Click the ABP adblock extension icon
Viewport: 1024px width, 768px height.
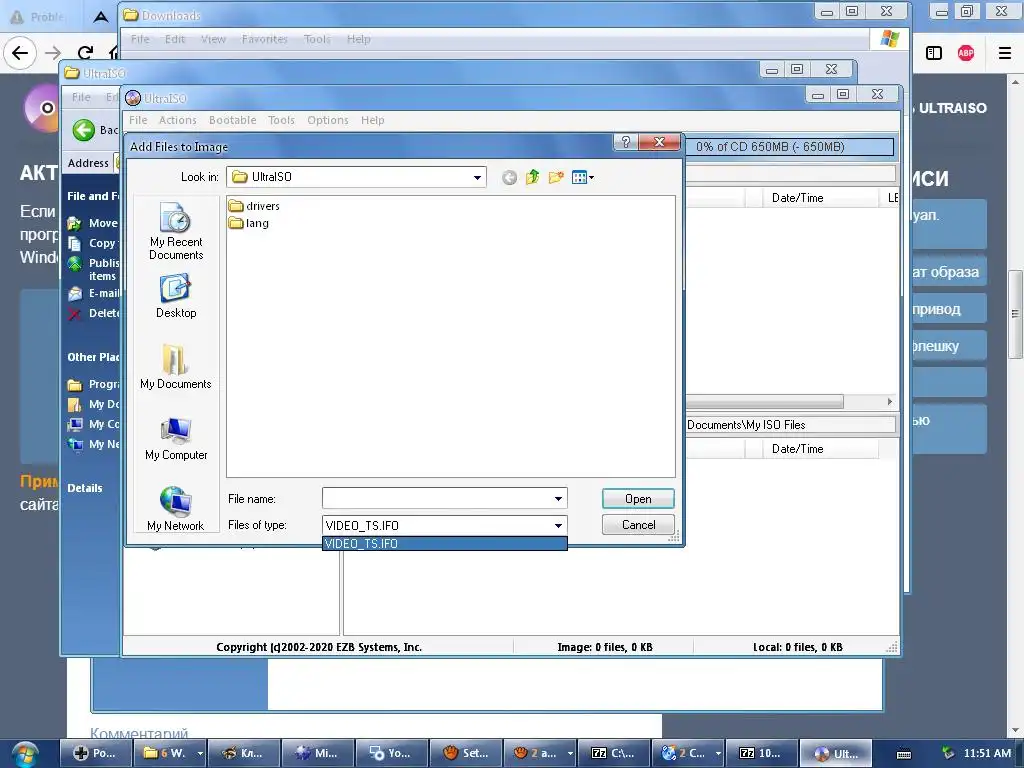tap(966, 53)
